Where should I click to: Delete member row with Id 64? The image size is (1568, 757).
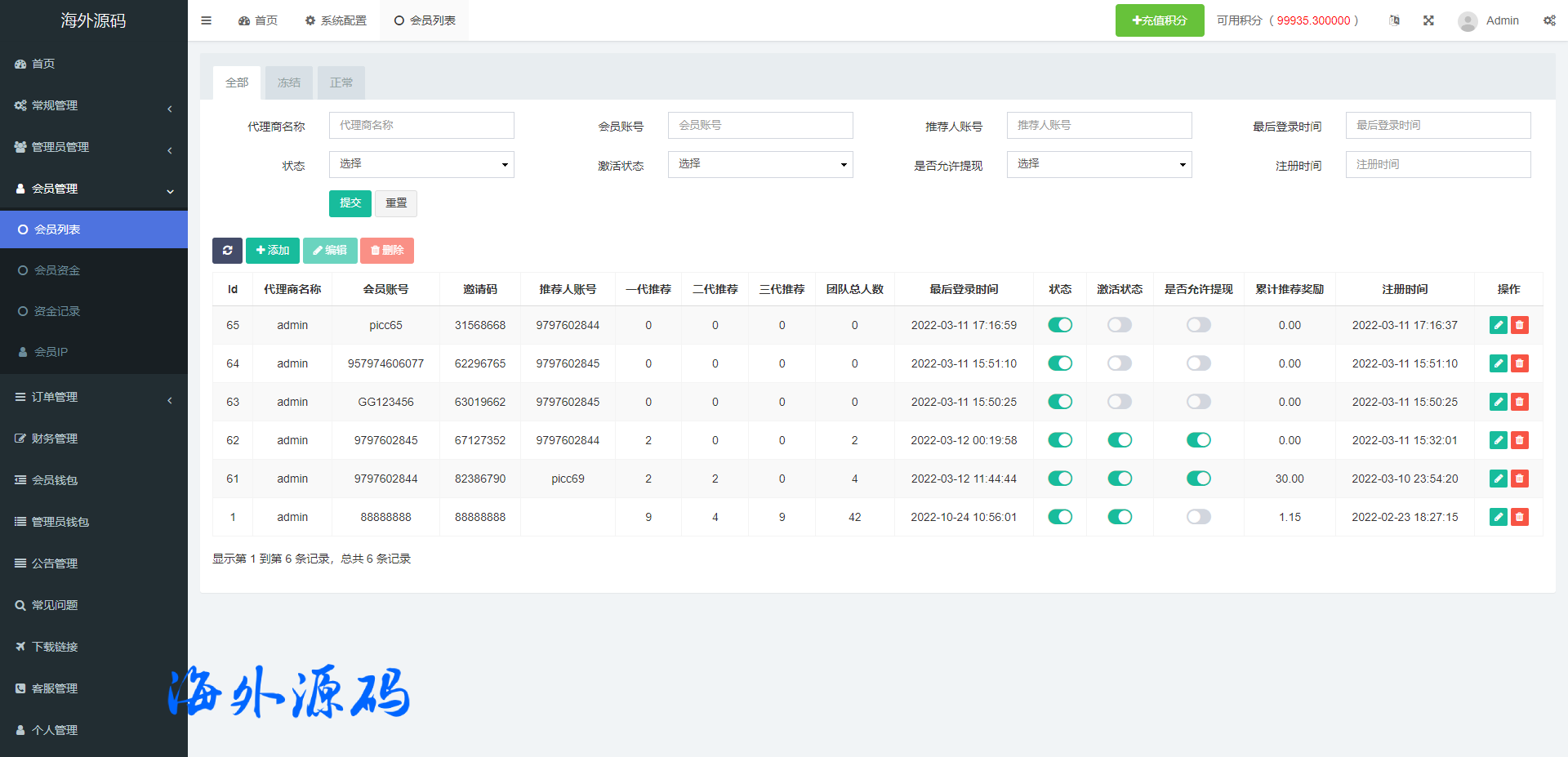coord(1519,363)
